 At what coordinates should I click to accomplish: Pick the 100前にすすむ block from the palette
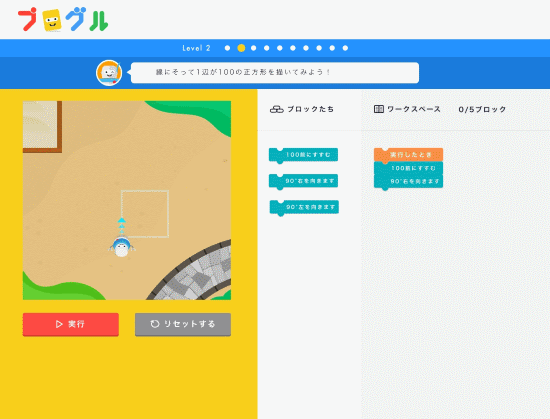pyautogui.click(x=303, y=155)
